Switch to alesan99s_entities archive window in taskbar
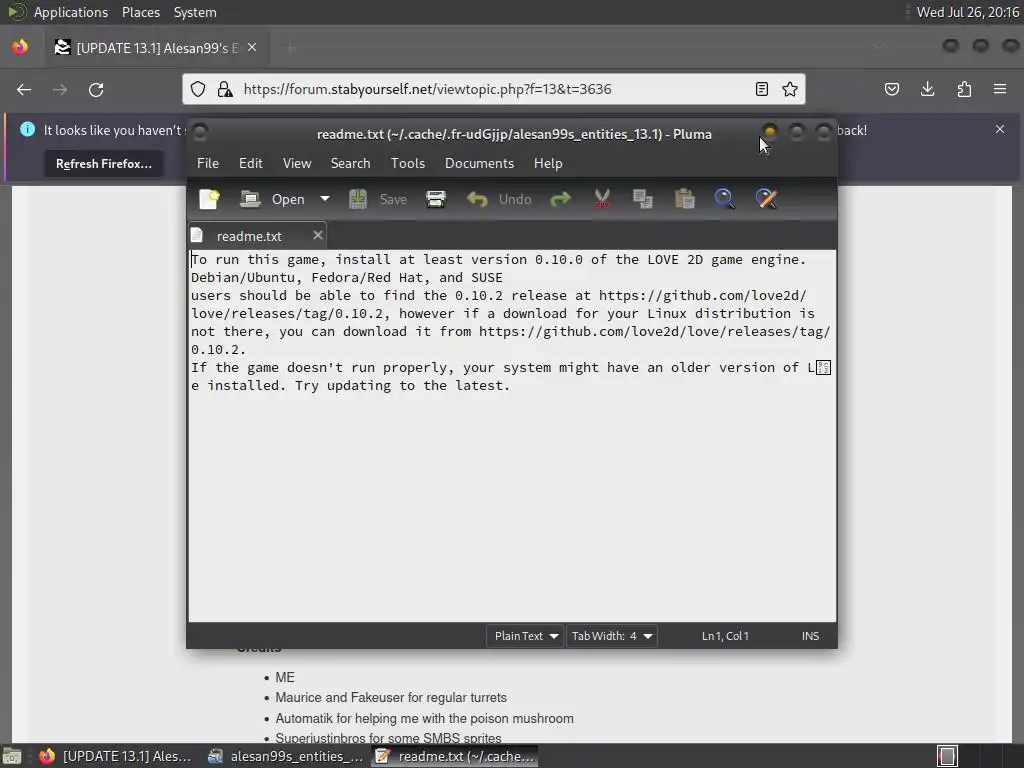 point(285,756)
